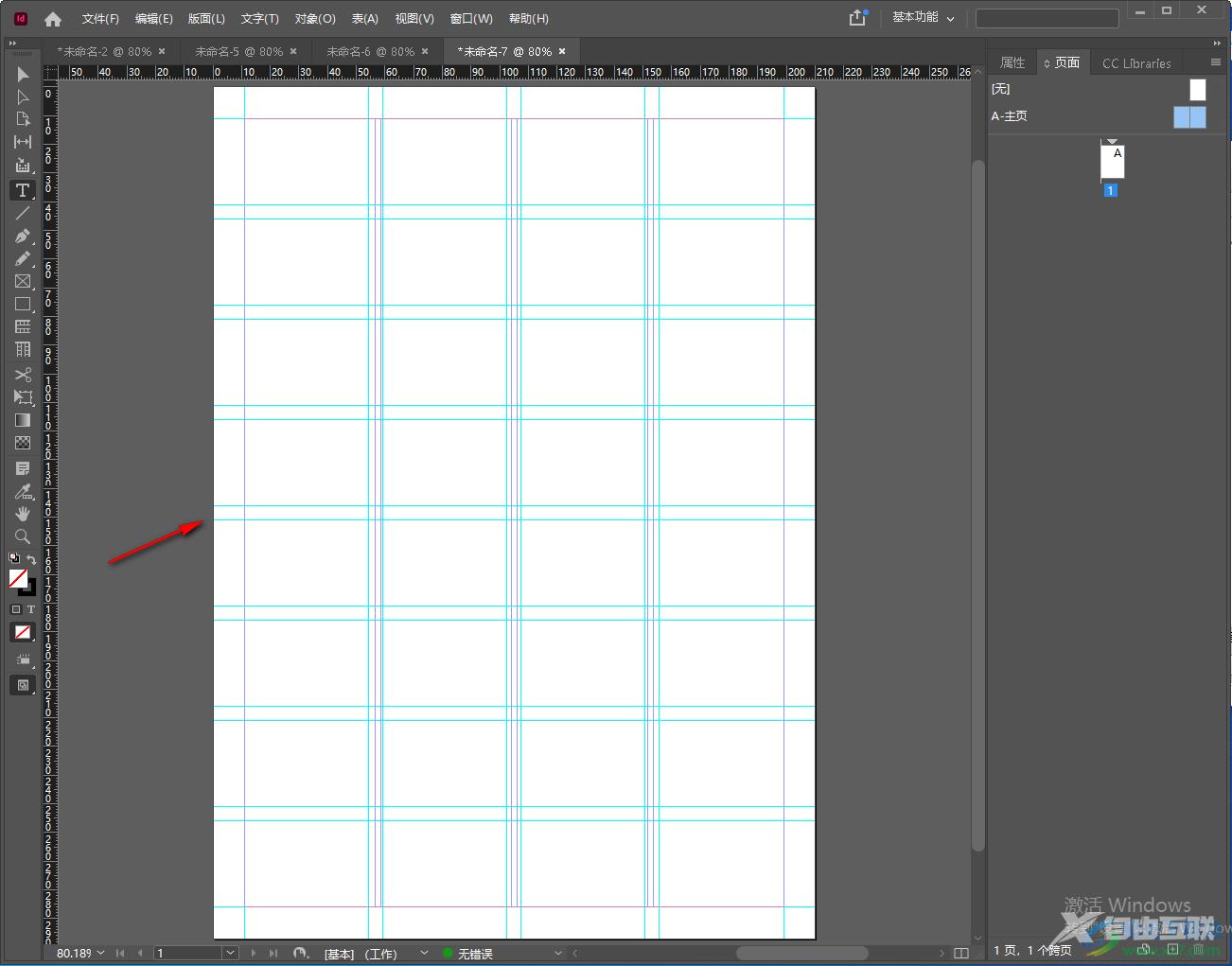Select the Rectangle tool
Image resolution: width=1232 pixels, height=966 pixels.
23,304
